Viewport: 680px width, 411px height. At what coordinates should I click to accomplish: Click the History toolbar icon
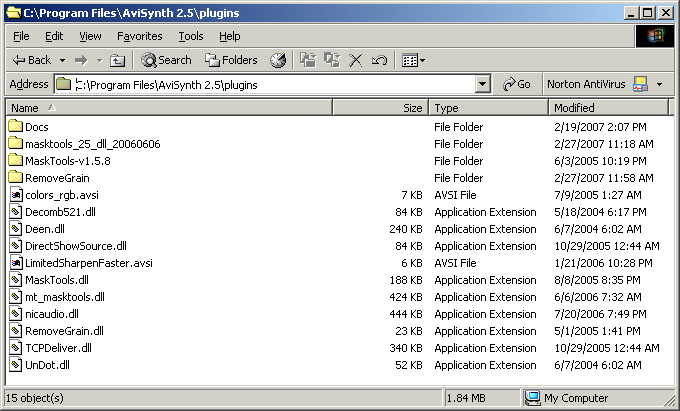278,60
